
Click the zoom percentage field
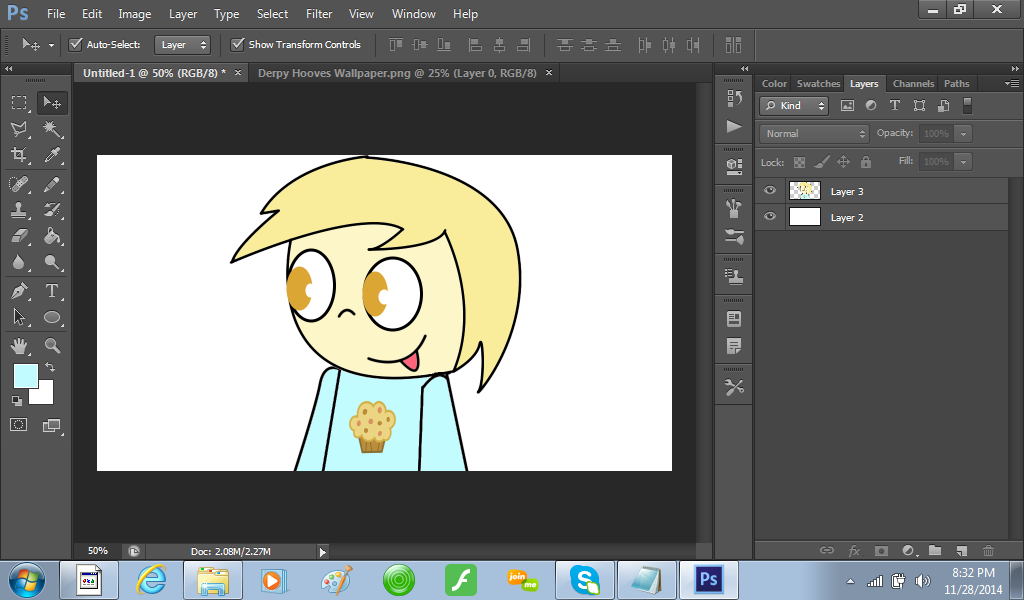click(98, 551)
